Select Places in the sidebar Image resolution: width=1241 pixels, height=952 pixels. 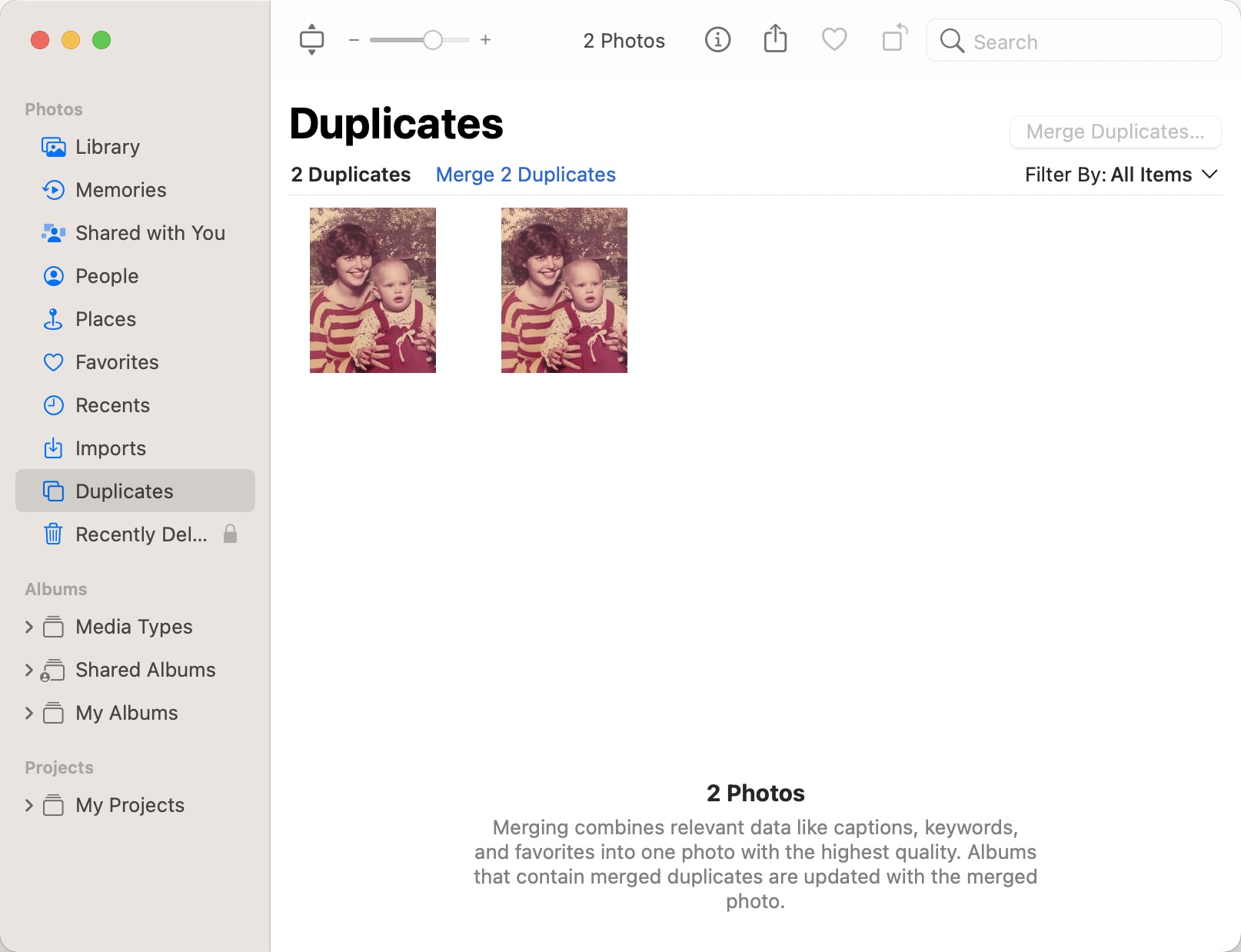[105, 319]
